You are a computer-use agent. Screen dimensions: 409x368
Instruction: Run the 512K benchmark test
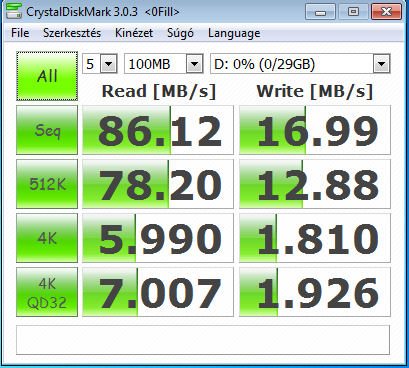coord(47,184)
